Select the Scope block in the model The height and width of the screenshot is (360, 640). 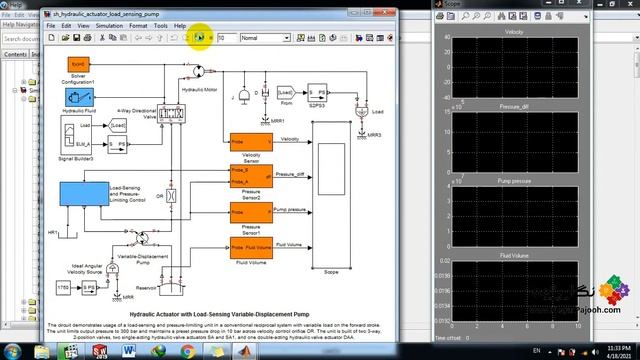click(x=331, y=195)
